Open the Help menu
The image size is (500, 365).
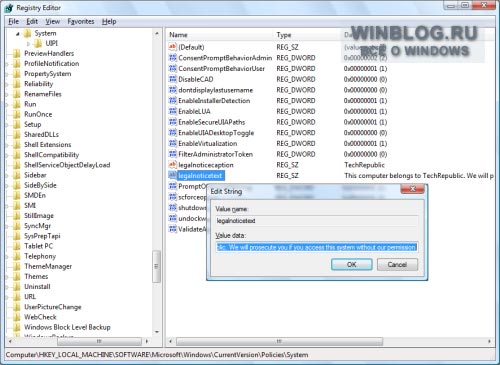click(109, 22)
